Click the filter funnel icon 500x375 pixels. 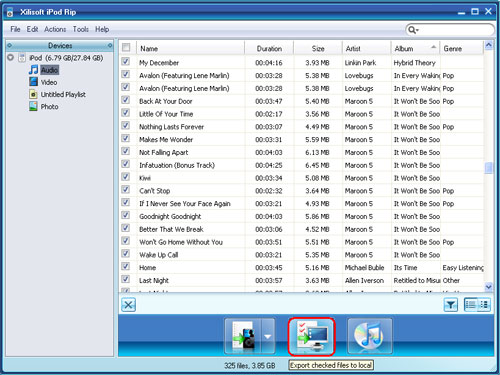click(x=451, y=305)
